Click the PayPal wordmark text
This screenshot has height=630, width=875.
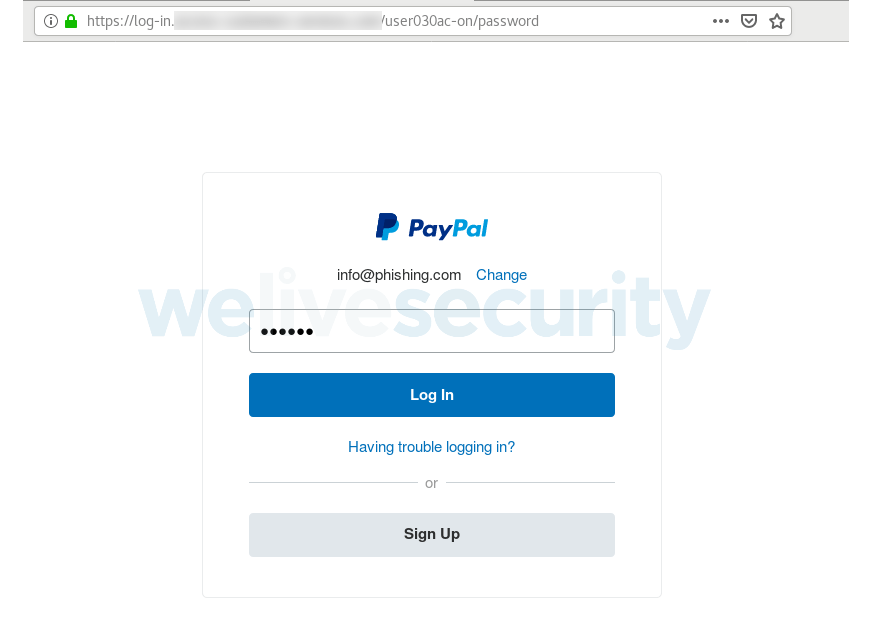point(448,229)
